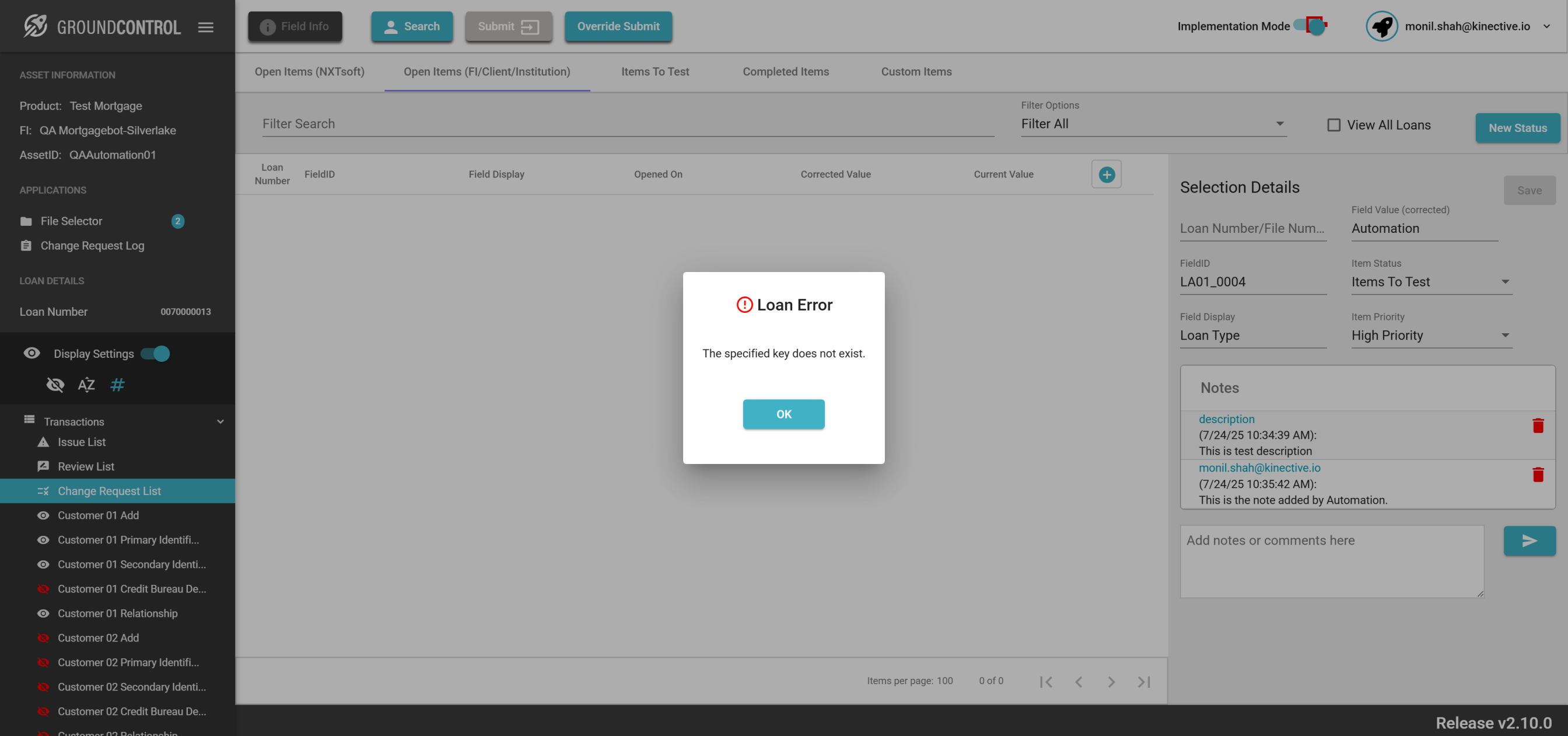Viewport: 1568px width, 736px height.
Task: Click the hash number display icon
Action: [117, 385]
